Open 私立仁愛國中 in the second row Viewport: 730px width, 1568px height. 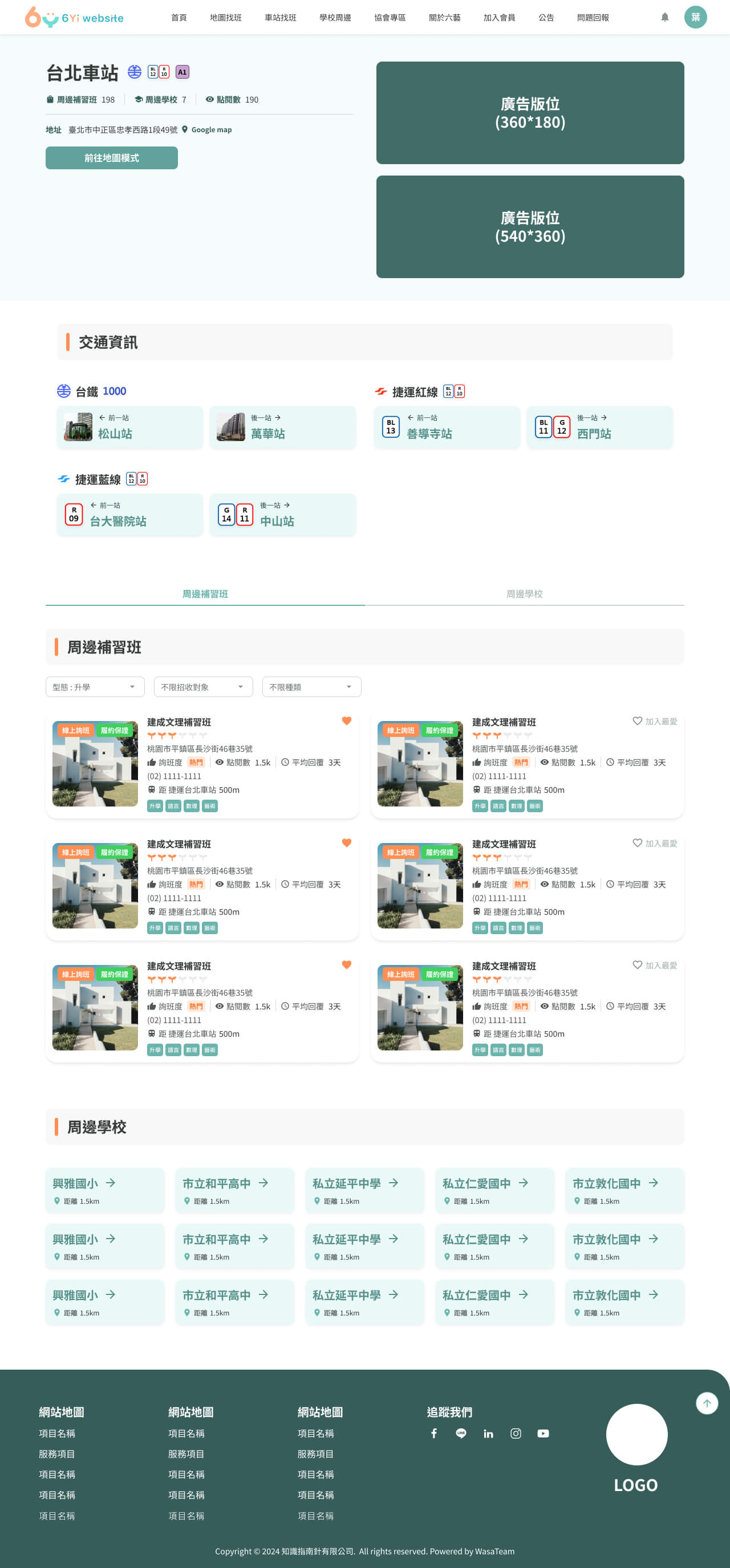(494, 1246)
